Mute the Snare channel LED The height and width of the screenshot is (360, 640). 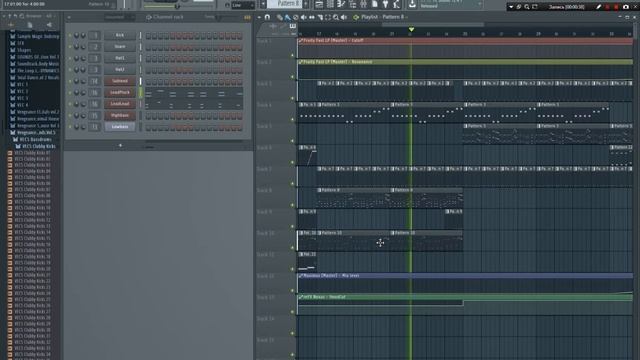point(70,47)
